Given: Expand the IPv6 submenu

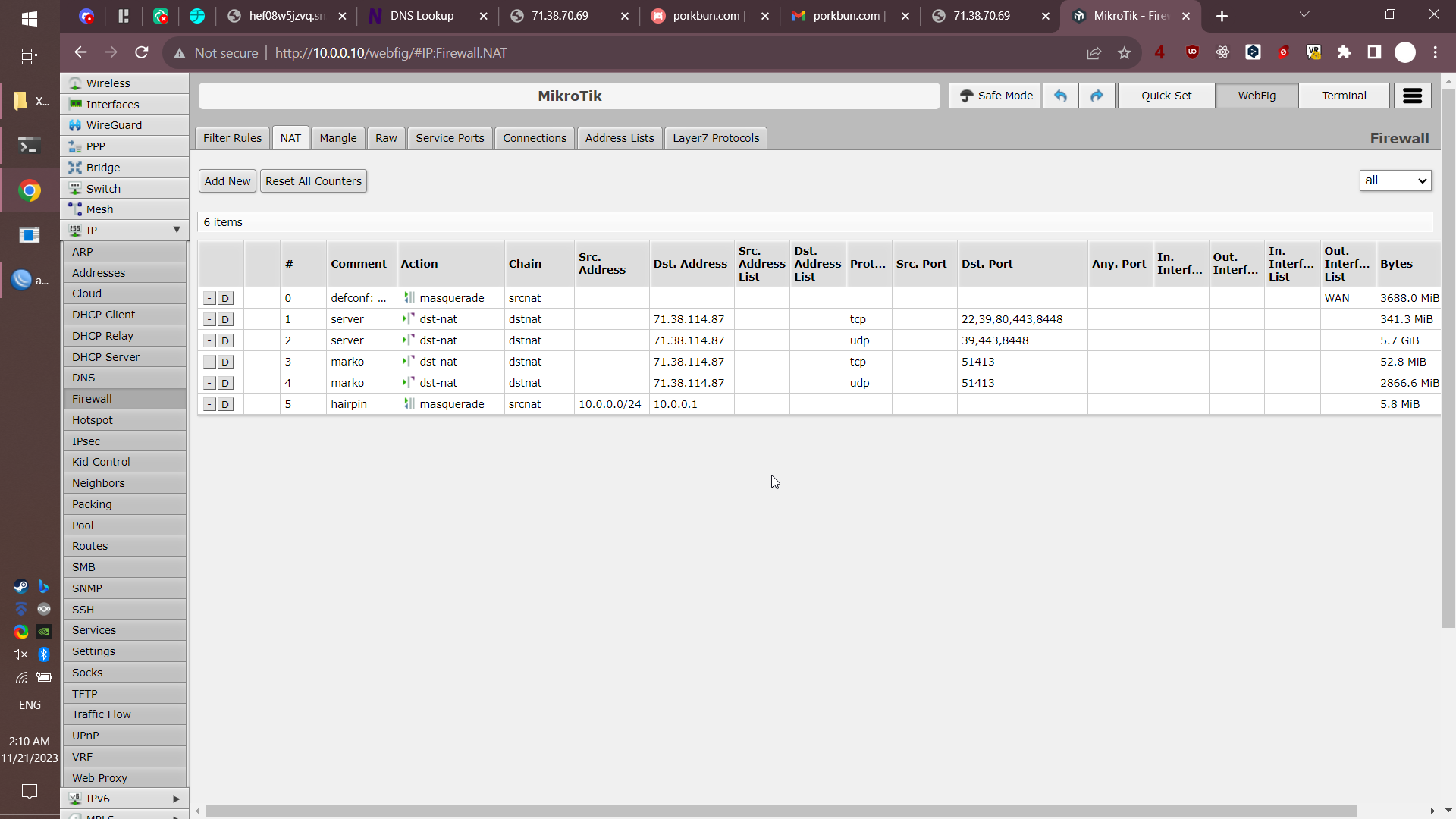Looking at the screenshot, I should (x=176, y=799).
